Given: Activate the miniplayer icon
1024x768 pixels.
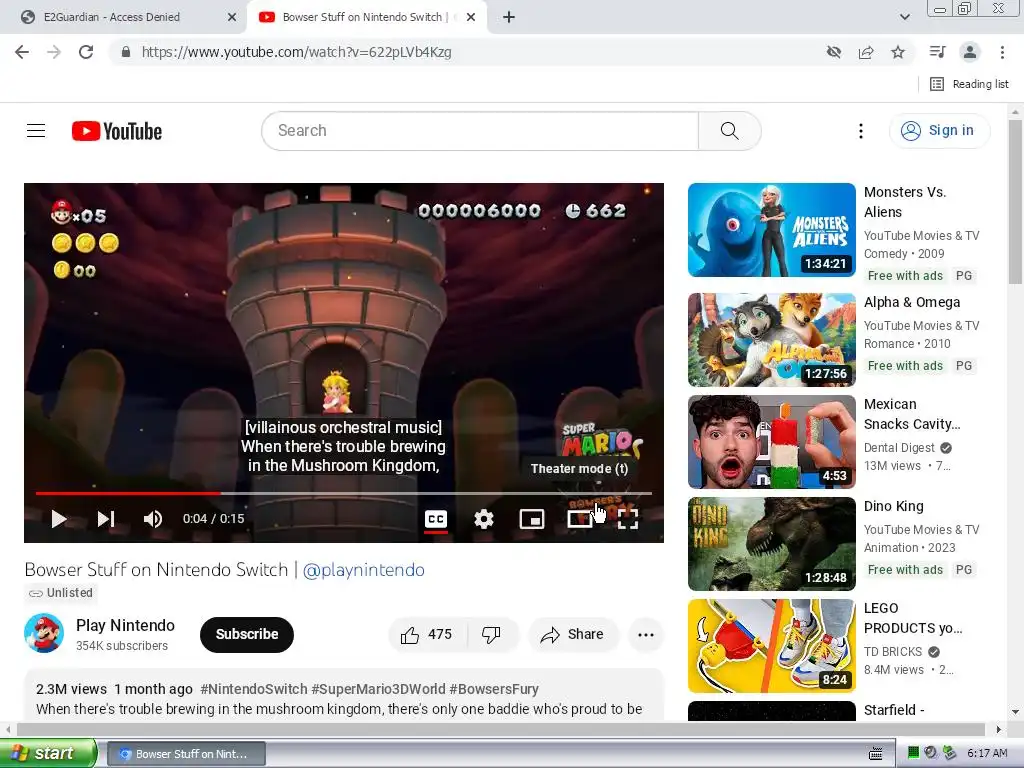Looking at the screenshot, I should (532, 519).
